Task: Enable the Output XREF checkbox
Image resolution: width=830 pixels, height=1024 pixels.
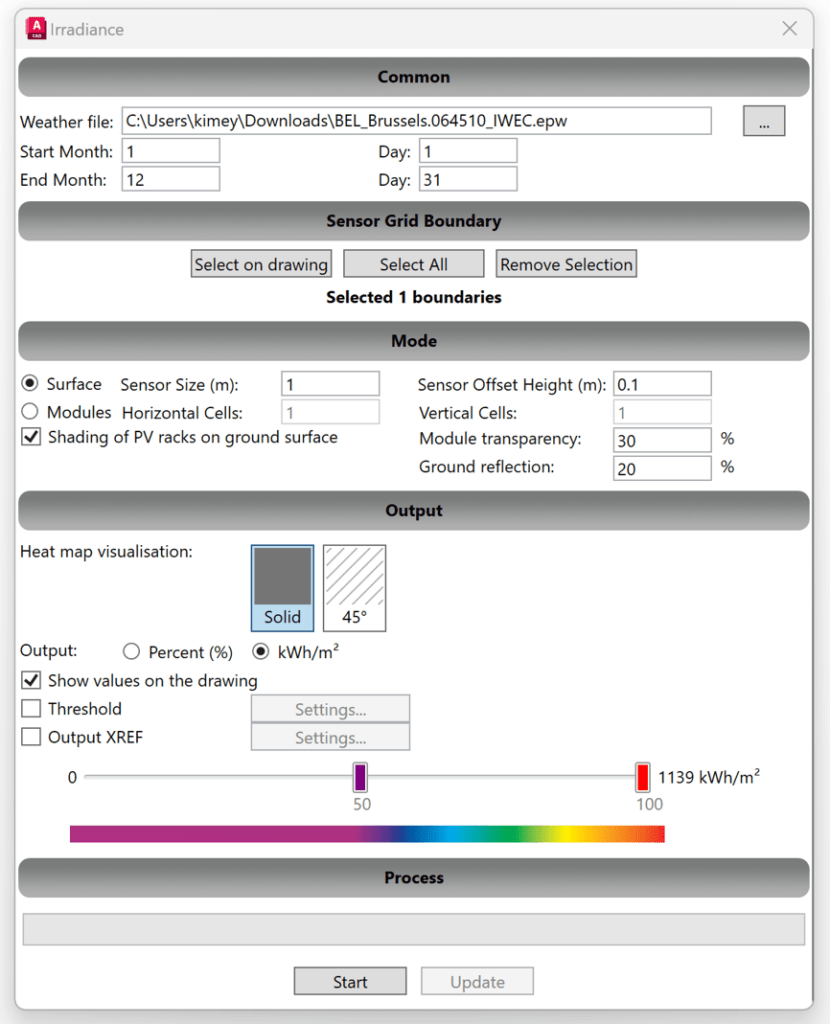Action: click(31, 737)
